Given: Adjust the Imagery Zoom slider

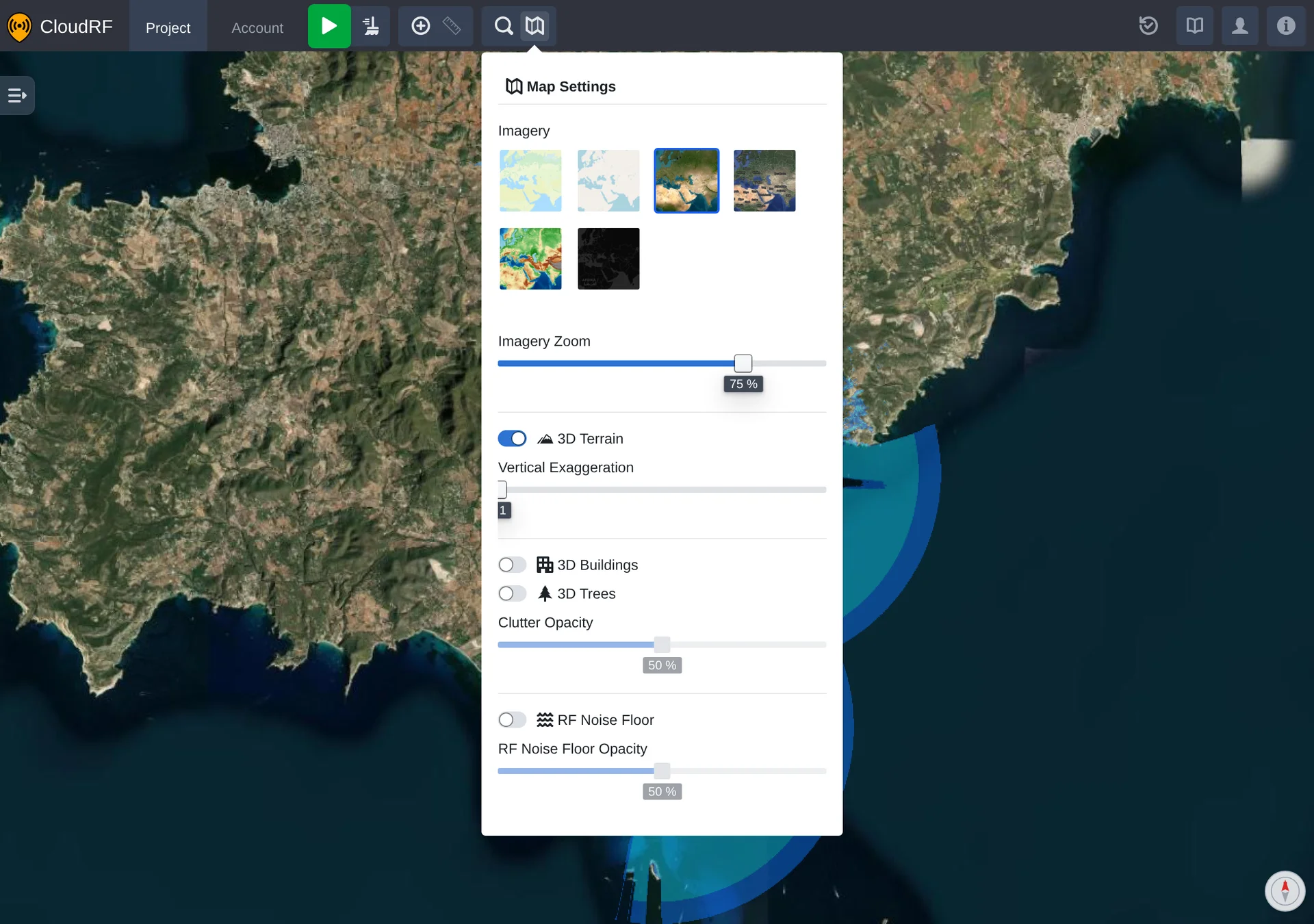Looking at the screenshot, I should 743,363.
